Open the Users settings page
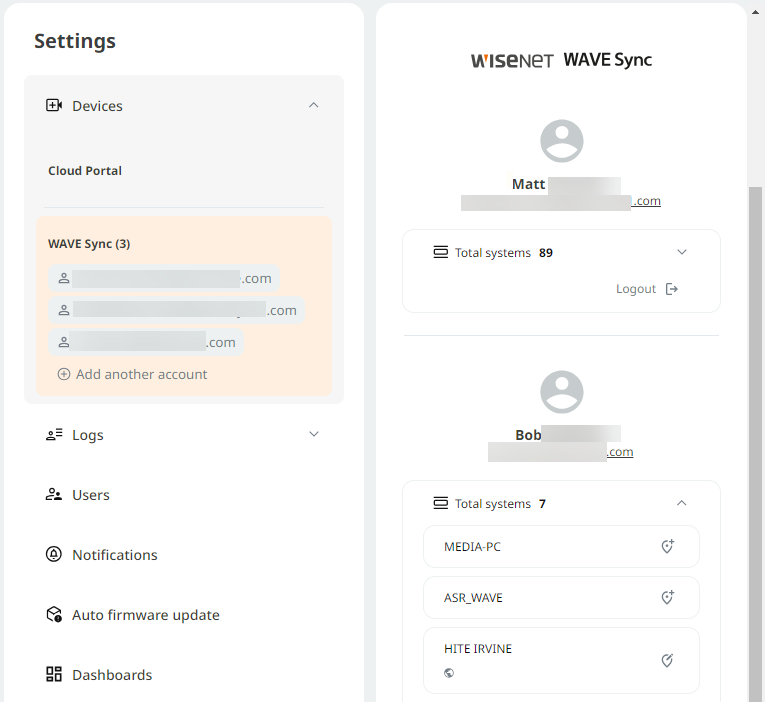This screenshot has width=765, height=702. tap(91, 495)
